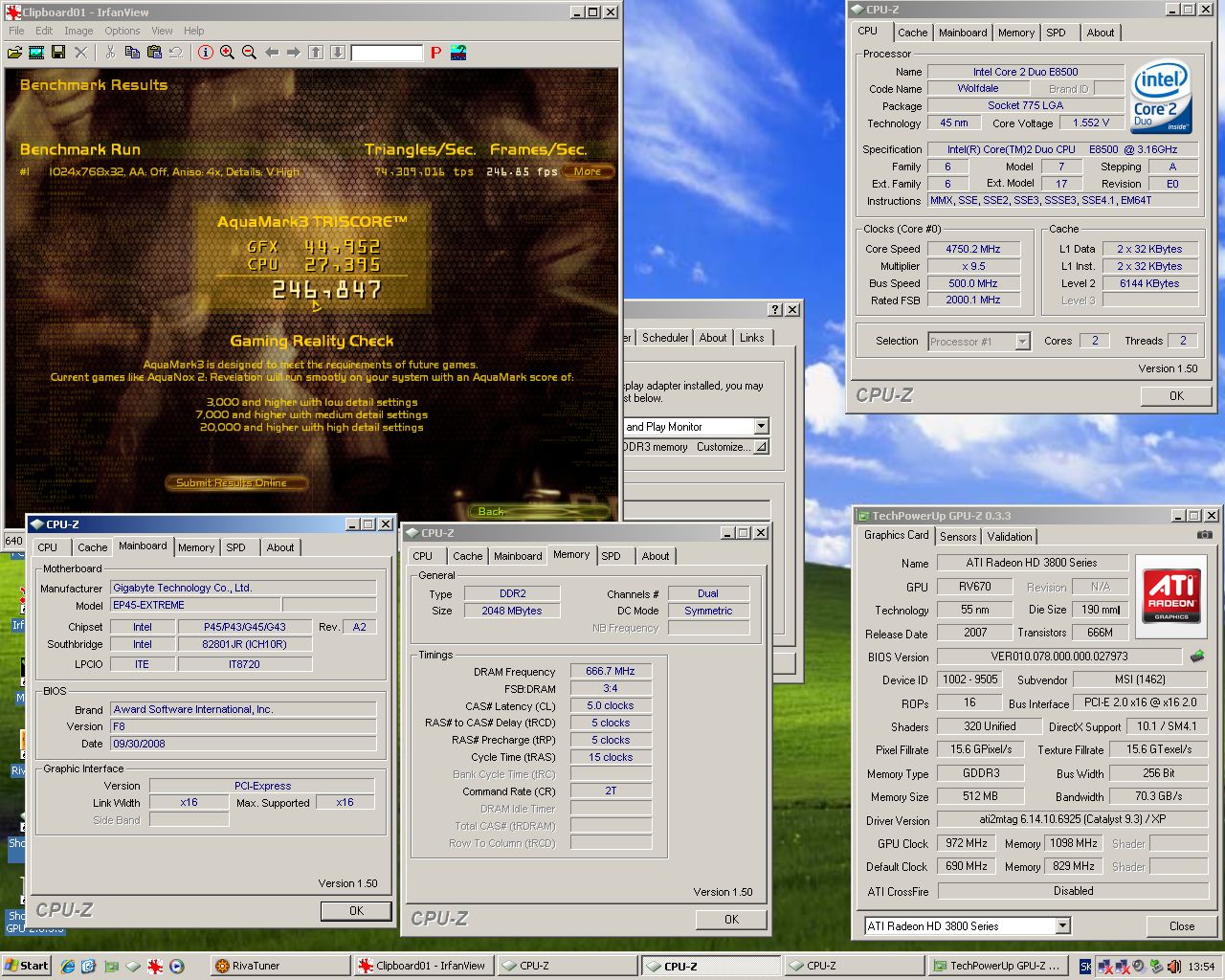1225x980 pixels.
Task: Click the About IrfanView picture icon
Action: (458, 53)
